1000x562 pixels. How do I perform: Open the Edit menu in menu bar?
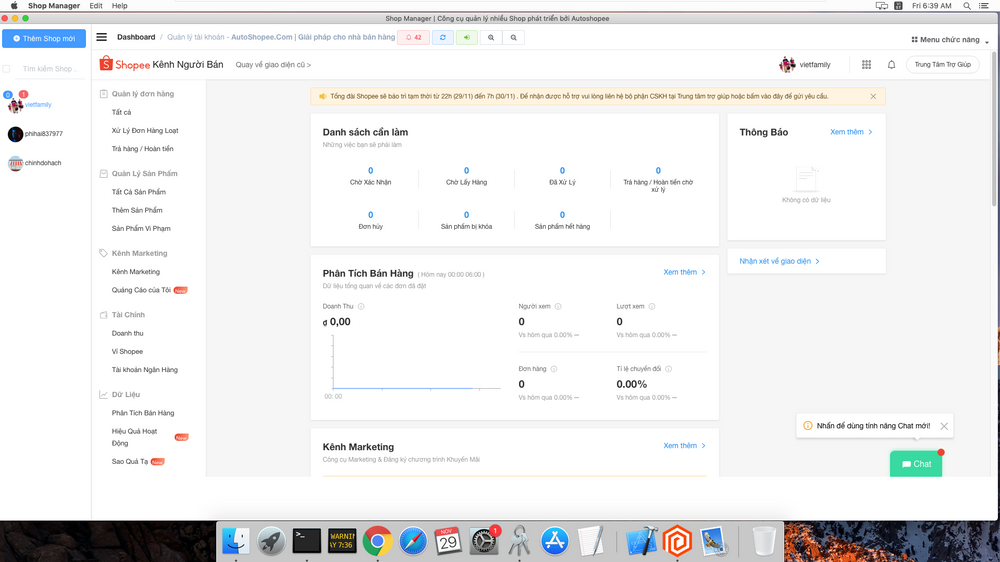point(96,6)
